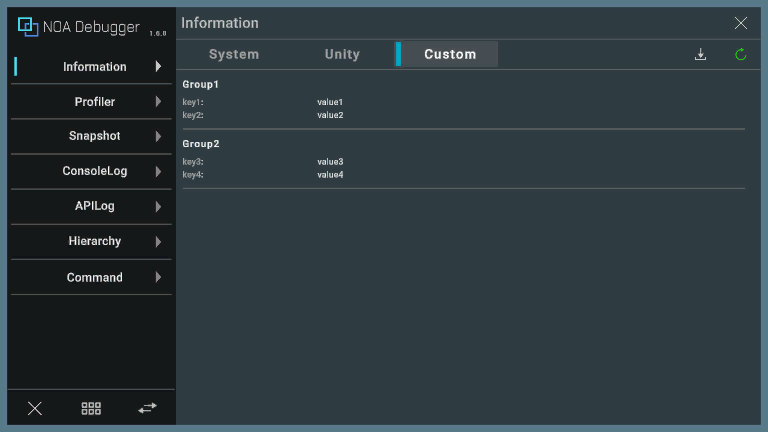Switch to the System tab
Screen dimensions: 768x432
234,54
